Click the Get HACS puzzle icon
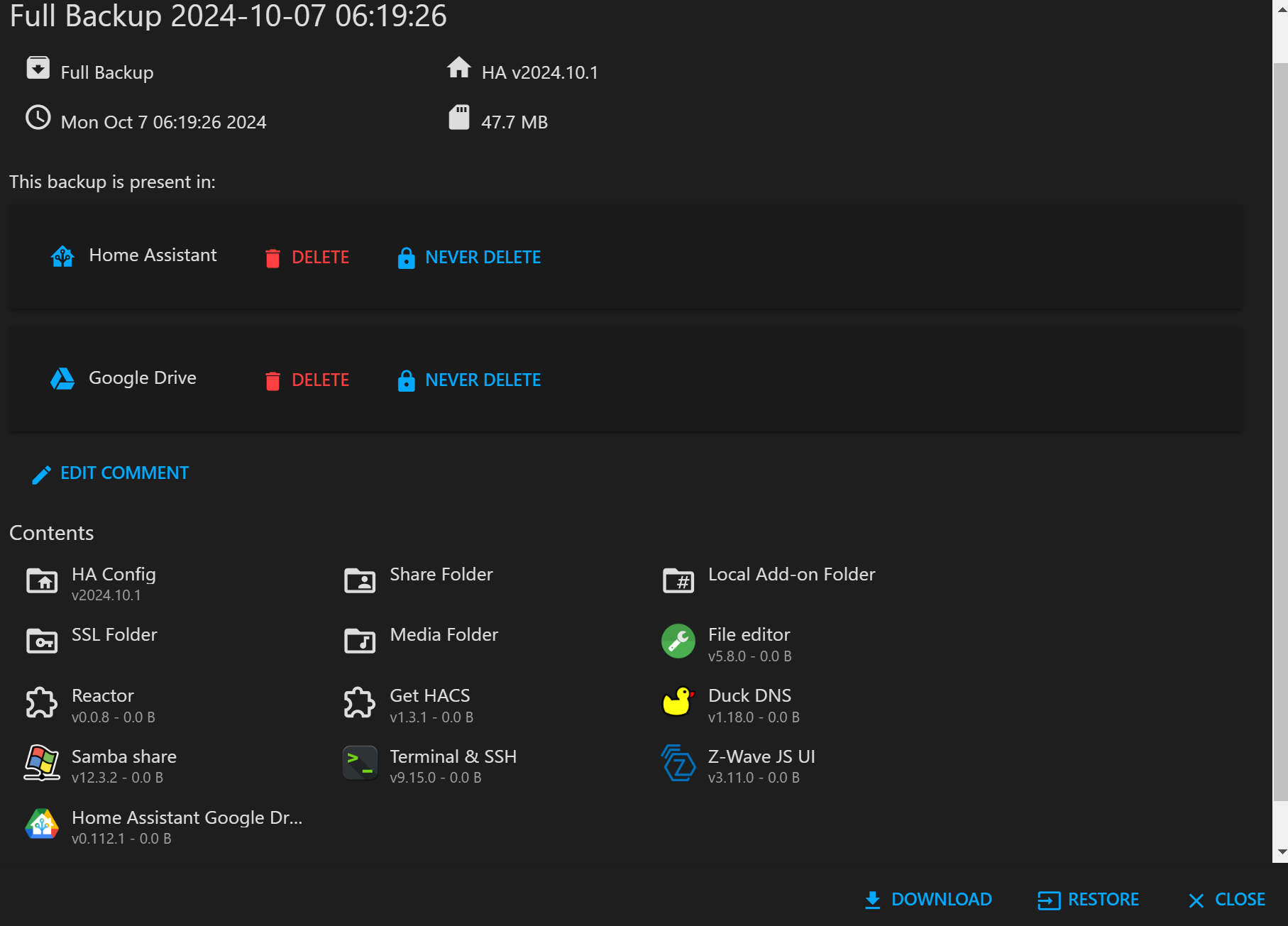Viewport: 1288px width, 926px height. pos(360,702)
